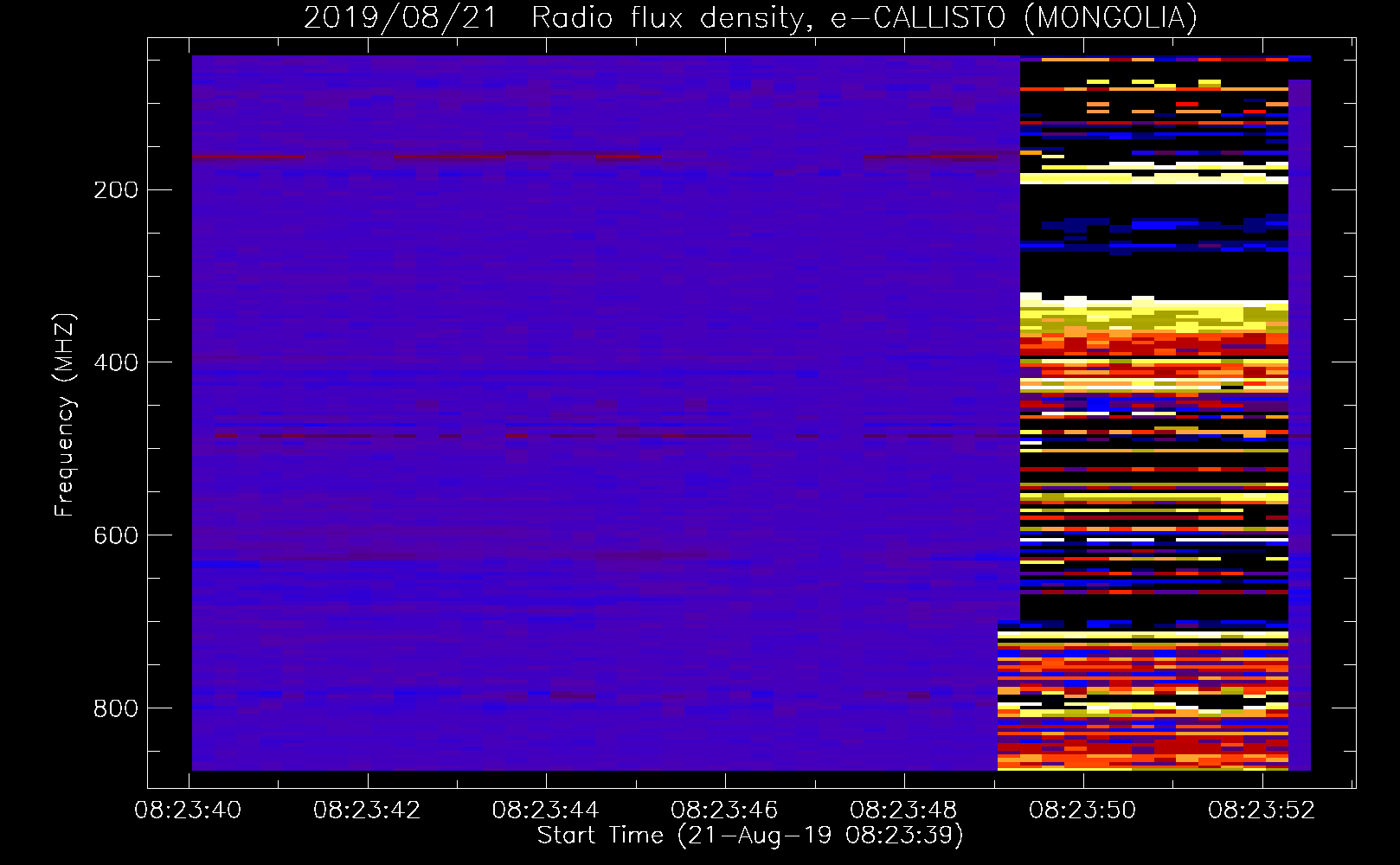
Task: Click the '200' frequency tick label
Action: (116, 190)
